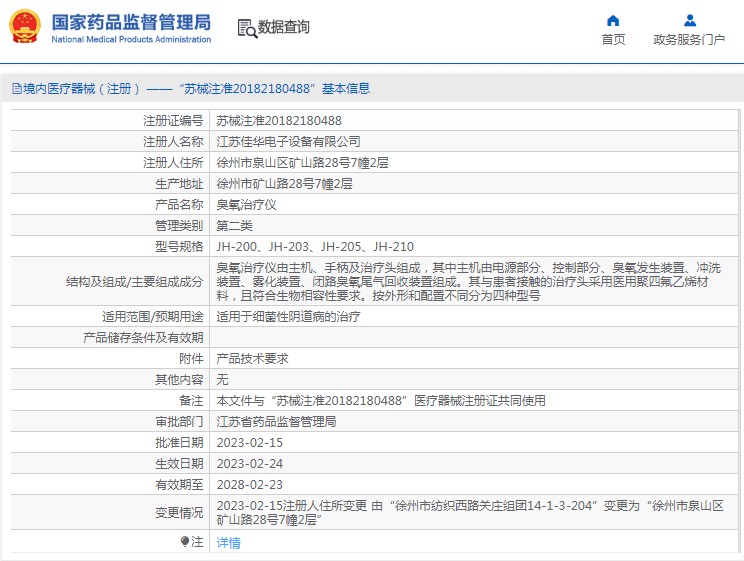
Task: Click the 数据查询 magnifier document icon
Action: [x=246, y=27]
